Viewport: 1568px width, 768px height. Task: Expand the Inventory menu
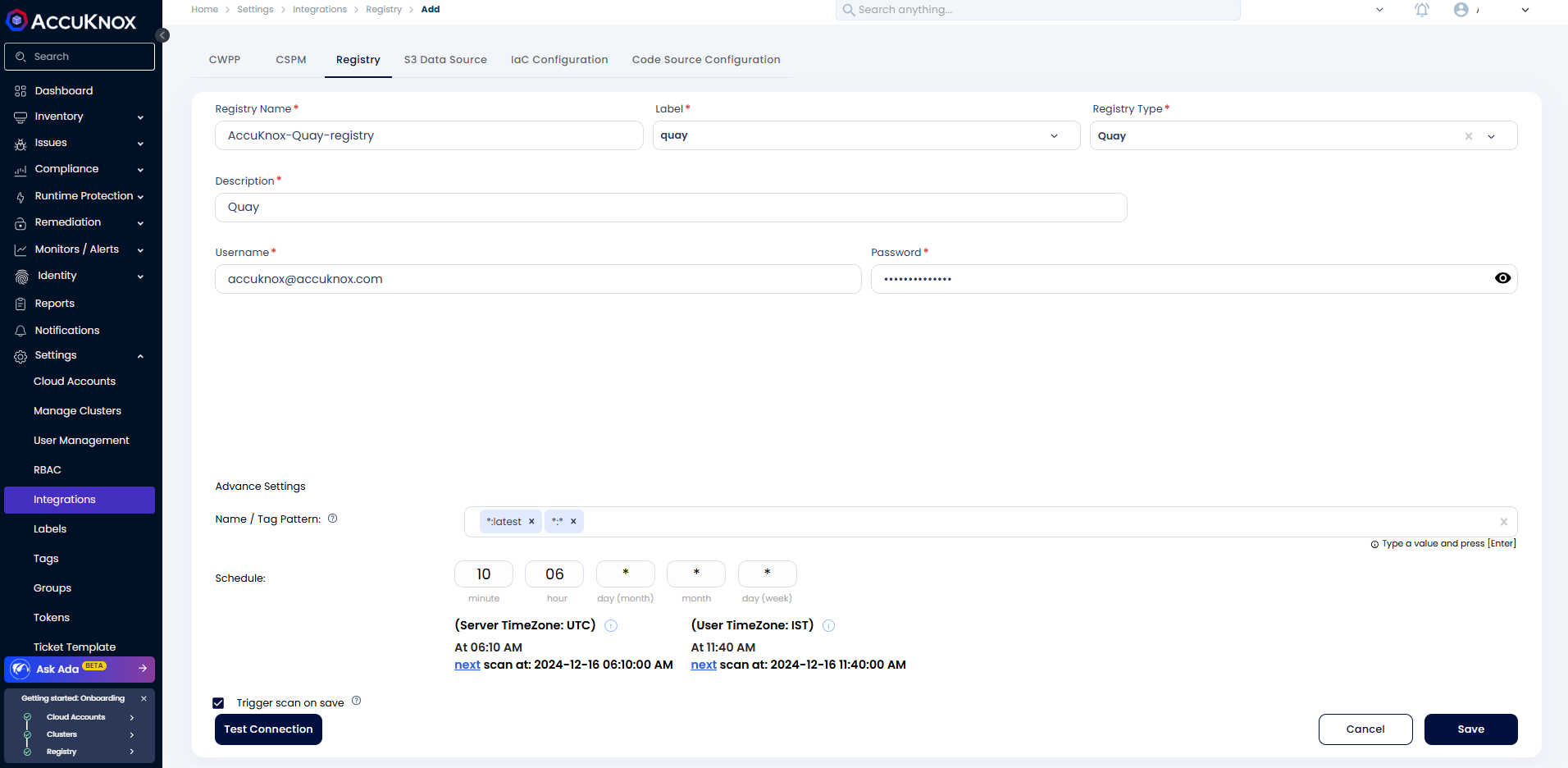[x=140, y=117]
